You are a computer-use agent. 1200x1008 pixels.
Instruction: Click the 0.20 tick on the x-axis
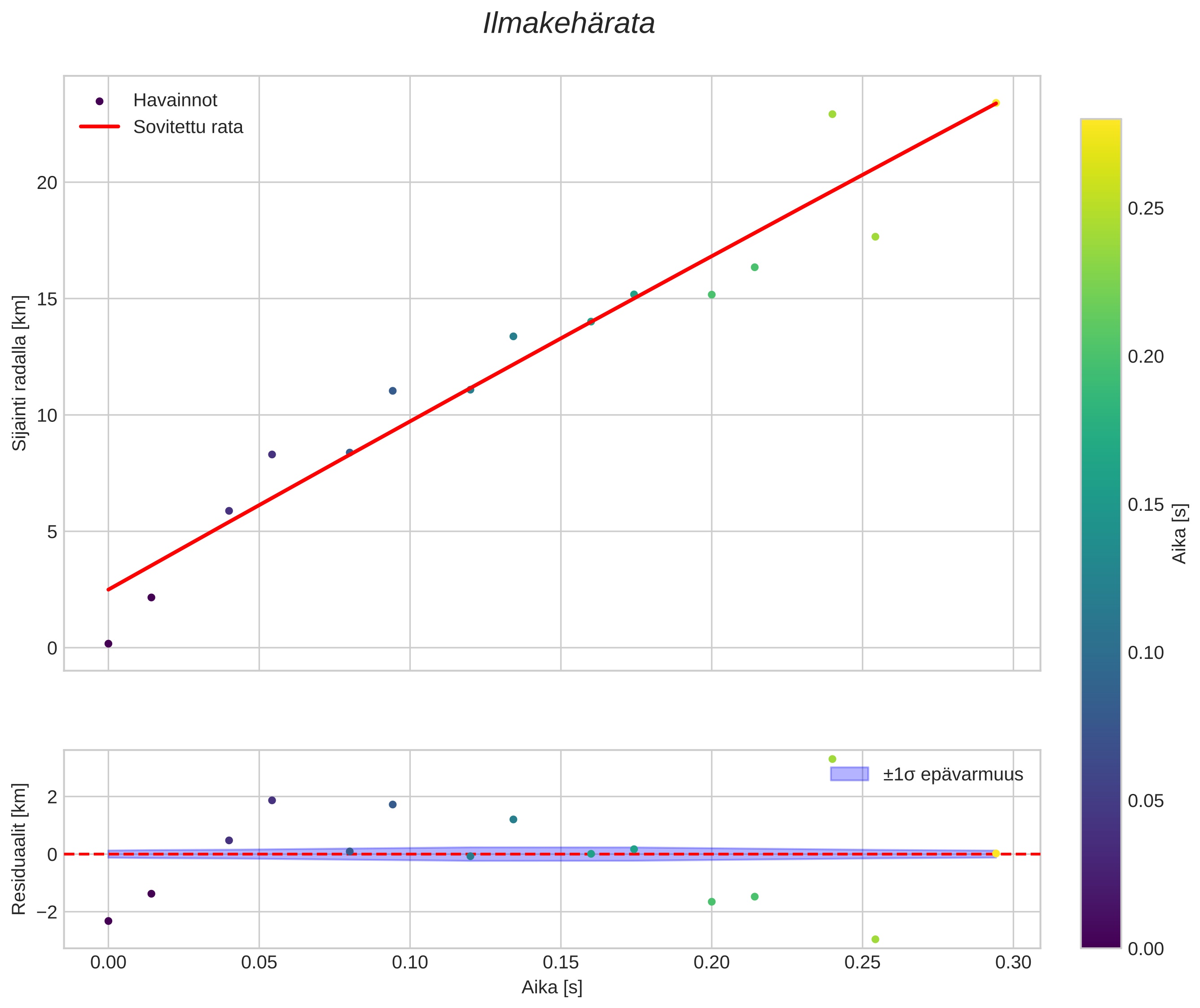(712, 963)
